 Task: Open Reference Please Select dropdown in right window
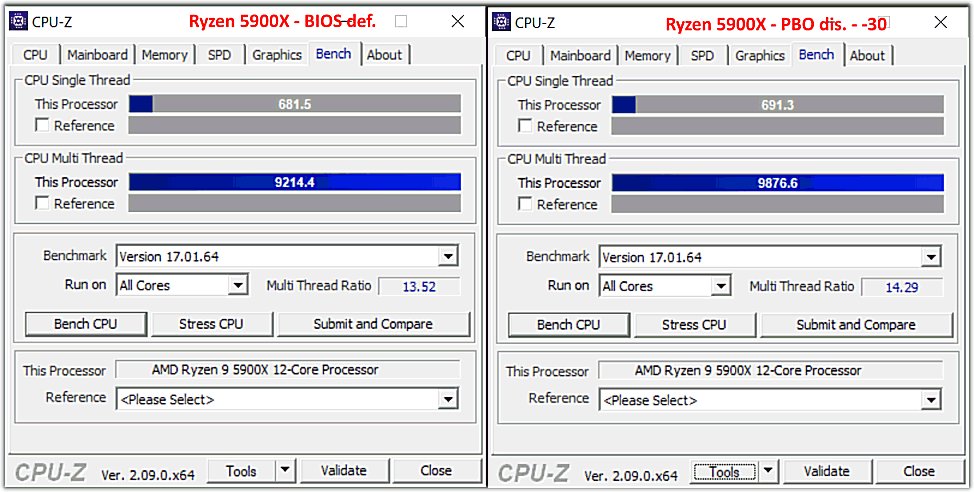(x=930, y=400)
